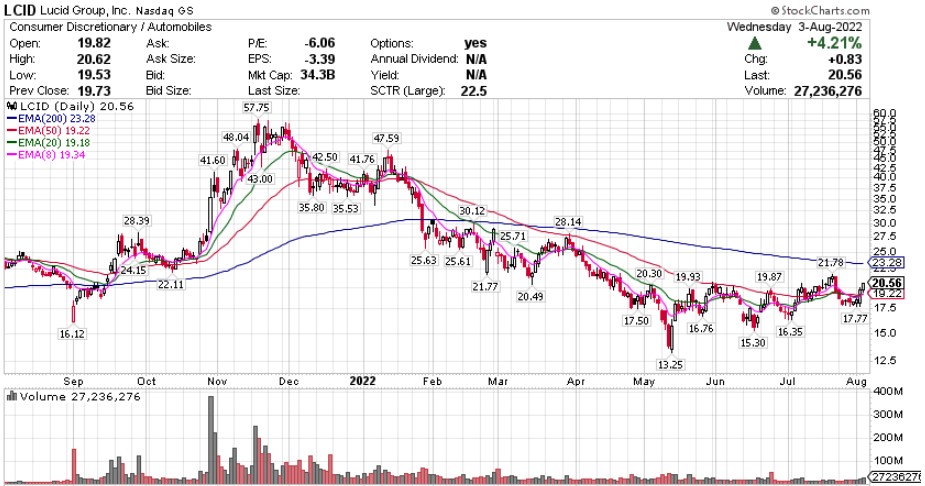Screen dimensions: 925x486
Task: Click the 21.78 price label in July
Action: 831,262
